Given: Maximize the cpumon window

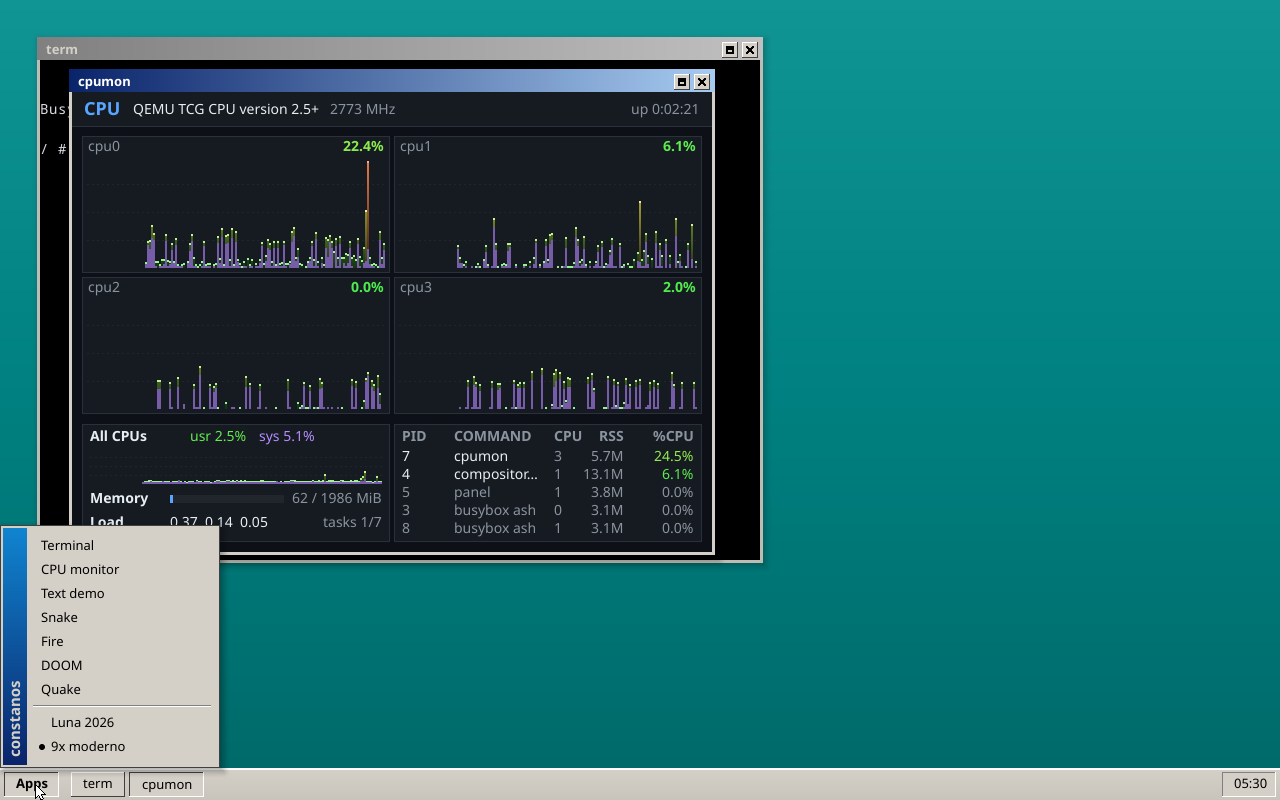Looking at the screenshot, I should [682, 82].
